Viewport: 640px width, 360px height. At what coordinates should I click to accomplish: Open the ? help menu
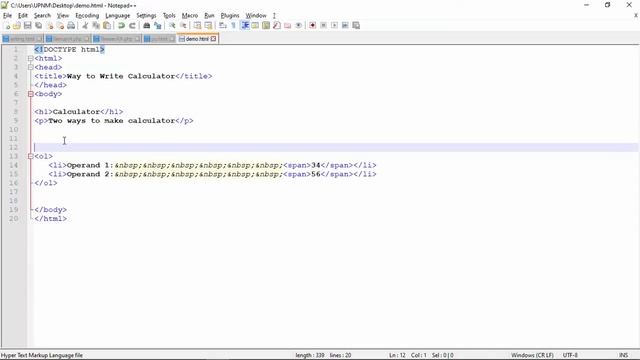tap(274, 16)
